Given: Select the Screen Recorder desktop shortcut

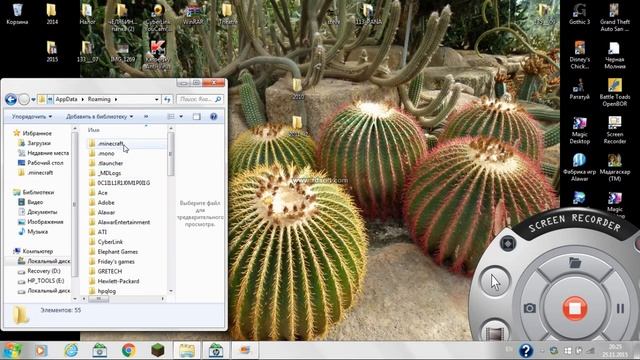Looking at the screenshot, I should pyautogui.click(x=615, y=130).
